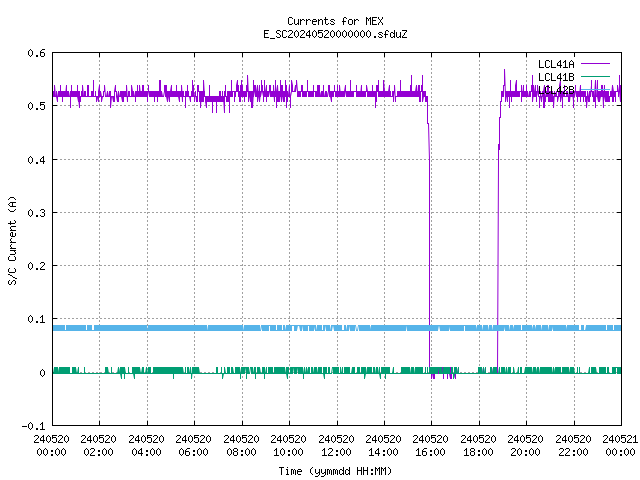Select the filename text E_SC20240520000000.sfduZ
Image resolution: width=640 pixels, height=480 pixels.
coord(335,34)
